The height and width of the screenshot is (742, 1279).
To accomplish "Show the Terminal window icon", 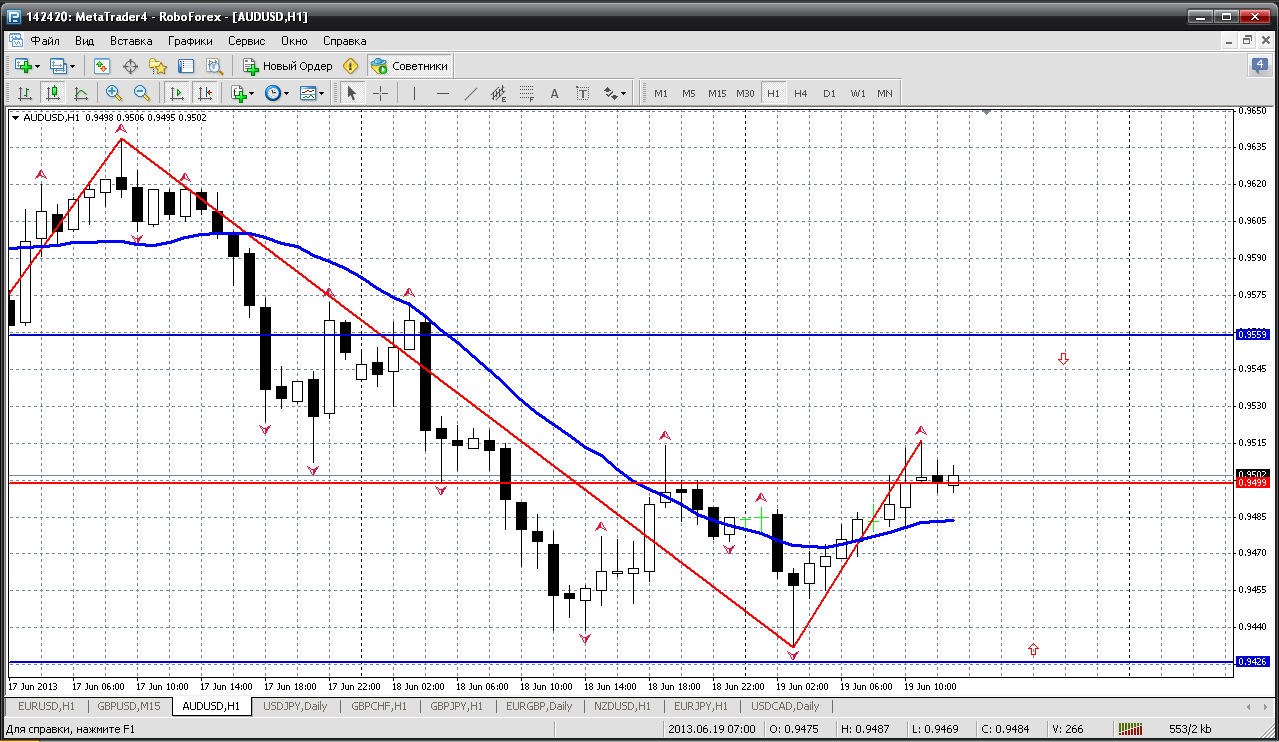I will (x=186, y=66).
